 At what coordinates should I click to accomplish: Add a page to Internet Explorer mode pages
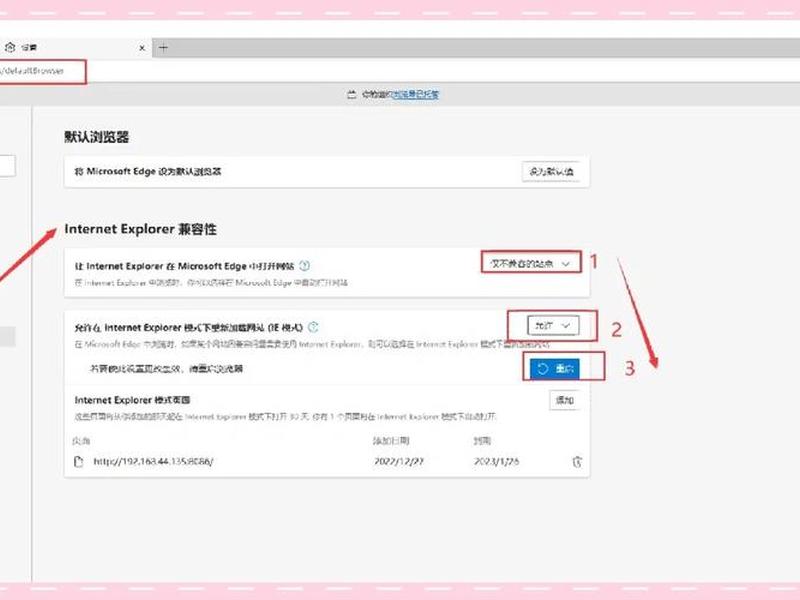(x=564, y=400)
